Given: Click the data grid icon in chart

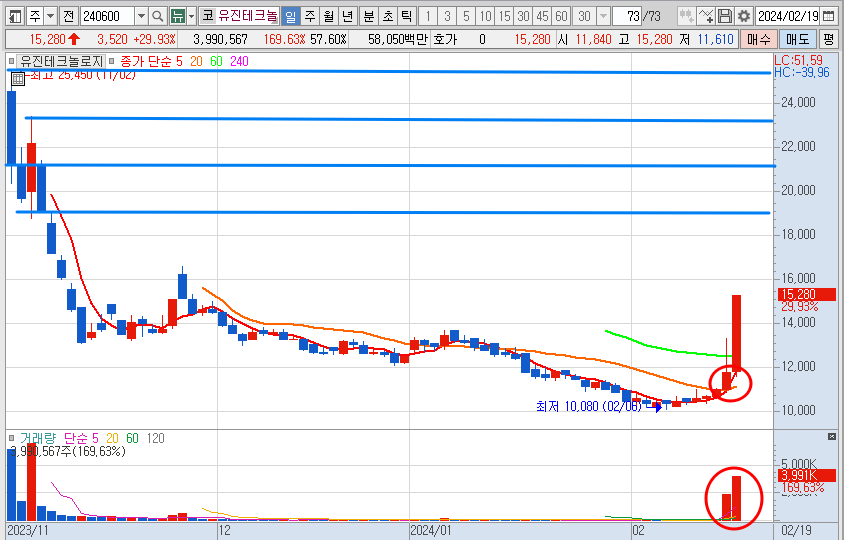Looking at the screenshot, I should 18,79.
